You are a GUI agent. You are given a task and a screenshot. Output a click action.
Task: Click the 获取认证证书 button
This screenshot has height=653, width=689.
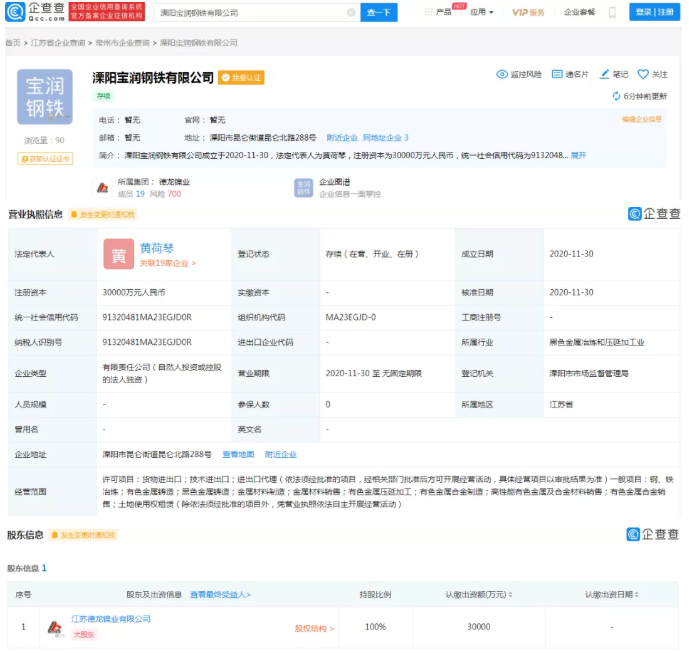coord(45,159)
